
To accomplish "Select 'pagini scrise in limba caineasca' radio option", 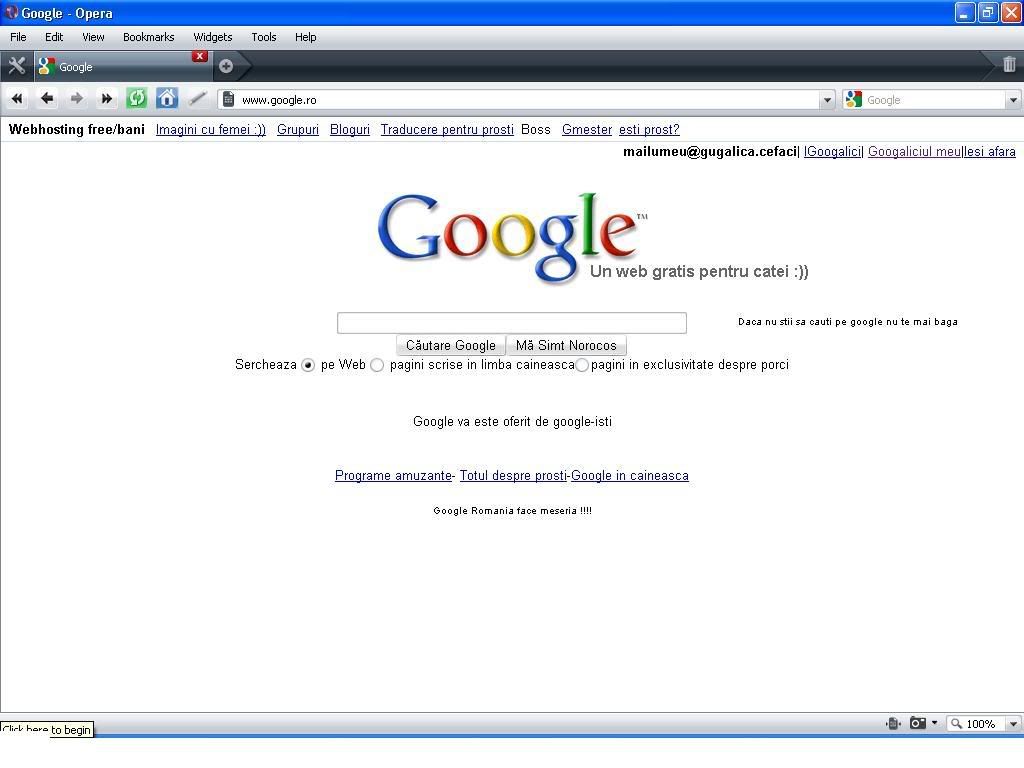I will click(377, 365).
